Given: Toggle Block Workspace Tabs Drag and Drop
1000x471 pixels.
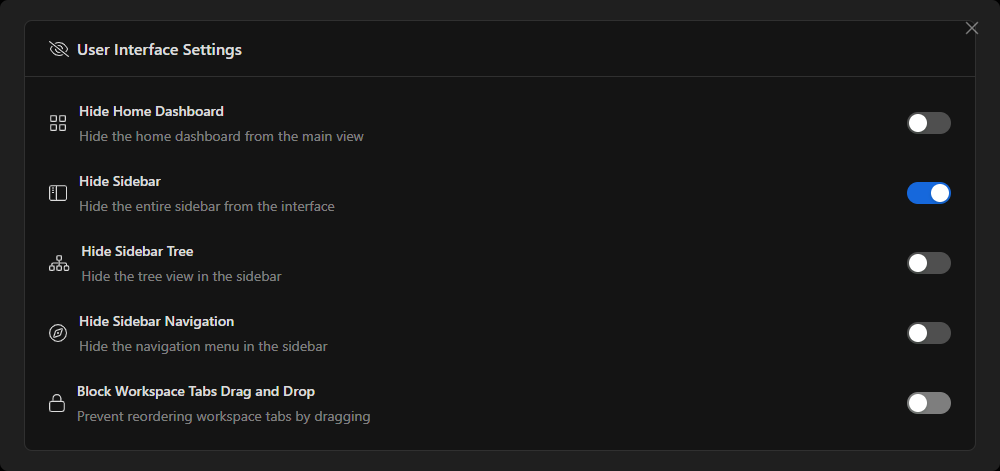Looking at the screenshot, I should point(928,403).
